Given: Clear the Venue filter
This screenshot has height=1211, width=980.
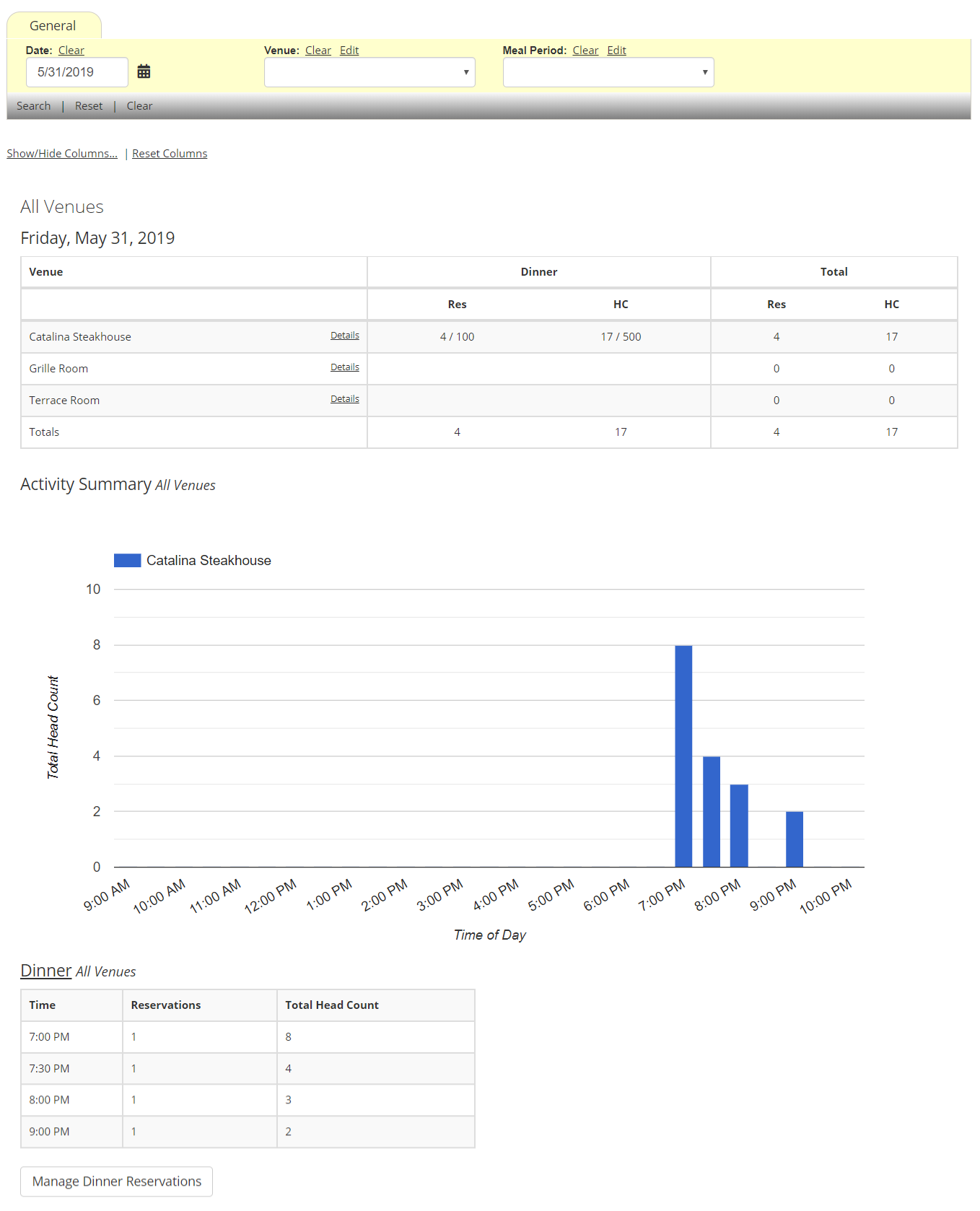Looking at the screenshot, I should click(x=318, y=51).
